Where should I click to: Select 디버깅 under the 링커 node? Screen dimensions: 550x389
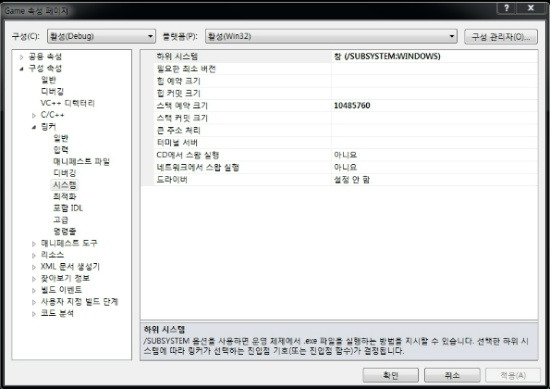pyautogui.click(x=65, y=173)
